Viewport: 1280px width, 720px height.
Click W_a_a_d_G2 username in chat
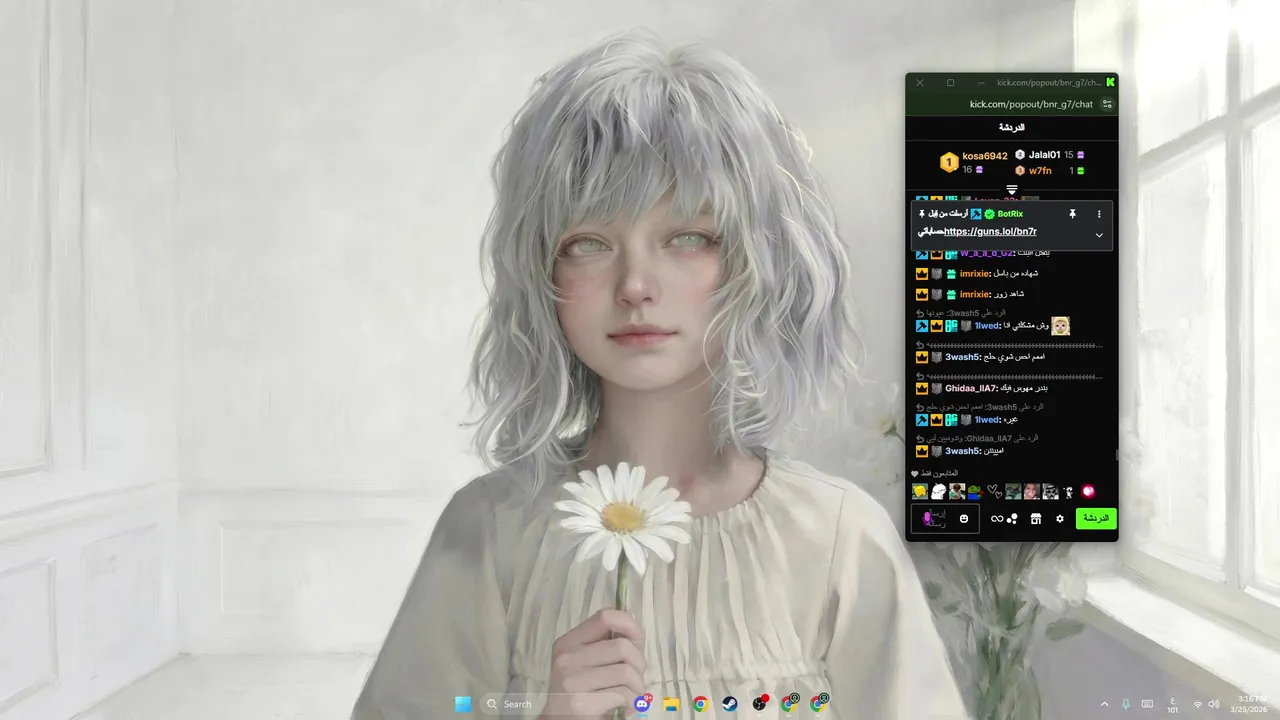coord(986,253)
